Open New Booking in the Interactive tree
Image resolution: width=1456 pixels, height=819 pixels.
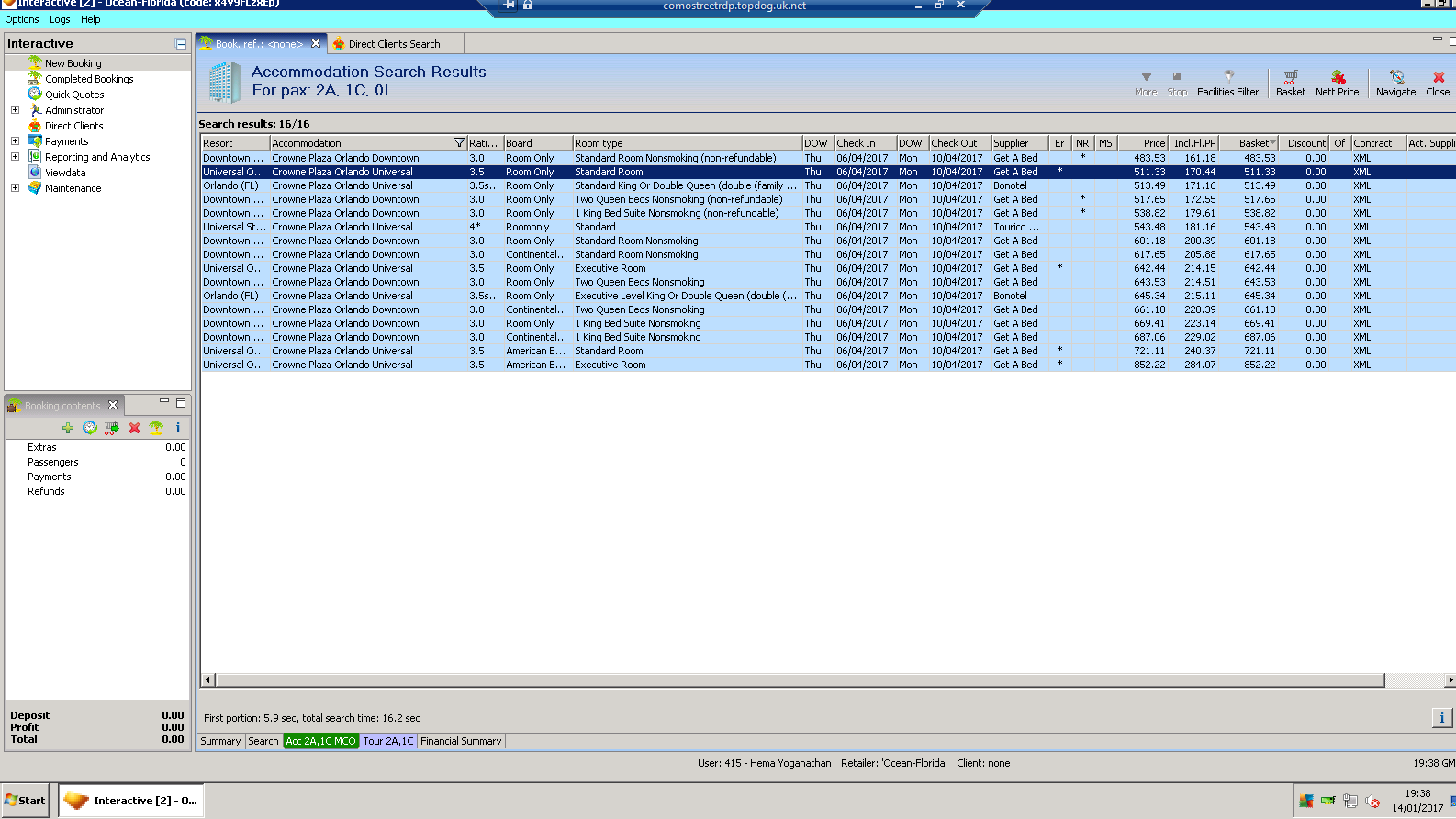73,63
